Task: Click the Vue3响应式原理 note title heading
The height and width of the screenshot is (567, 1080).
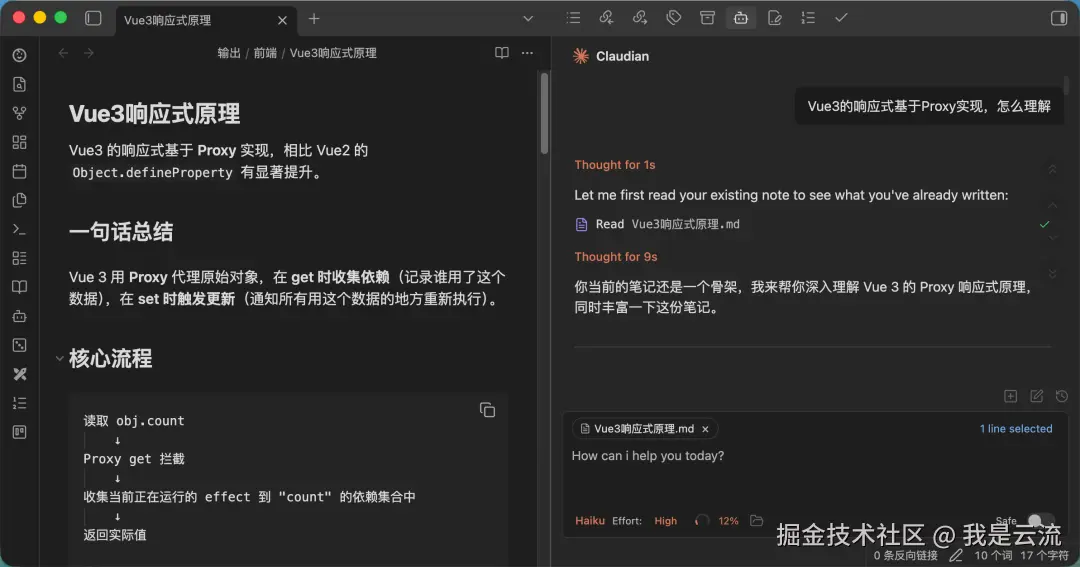Action: [154, 114]
